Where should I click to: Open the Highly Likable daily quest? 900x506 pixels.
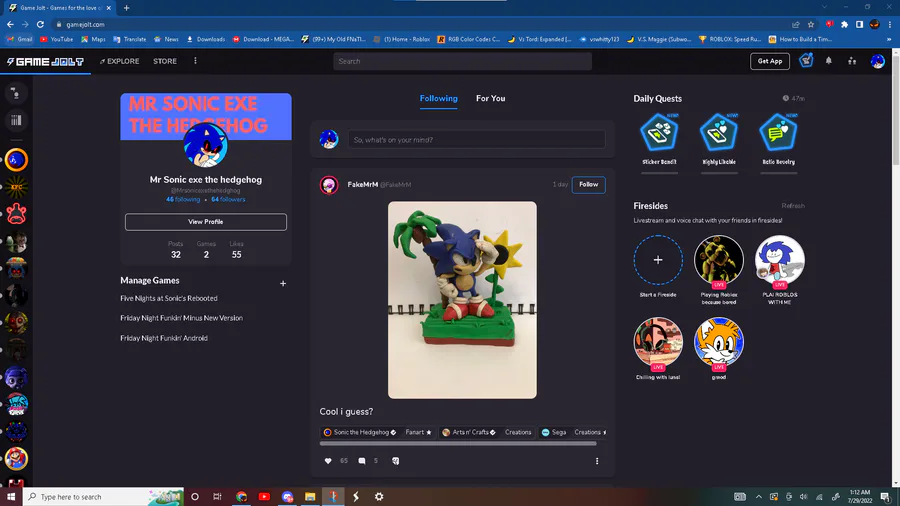(x=719, y=139)
